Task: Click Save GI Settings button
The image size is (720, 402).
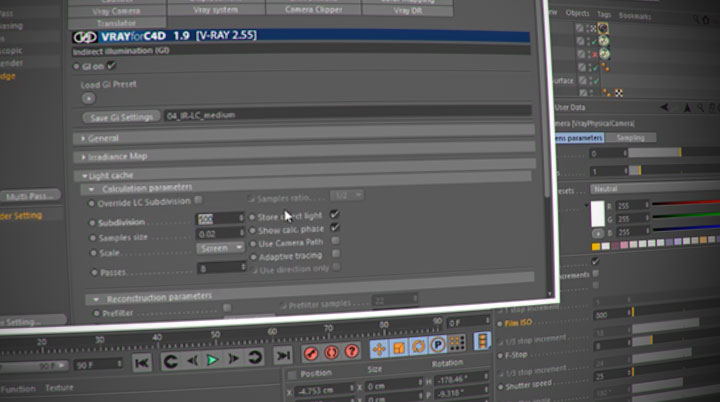Action: point(122,117)
